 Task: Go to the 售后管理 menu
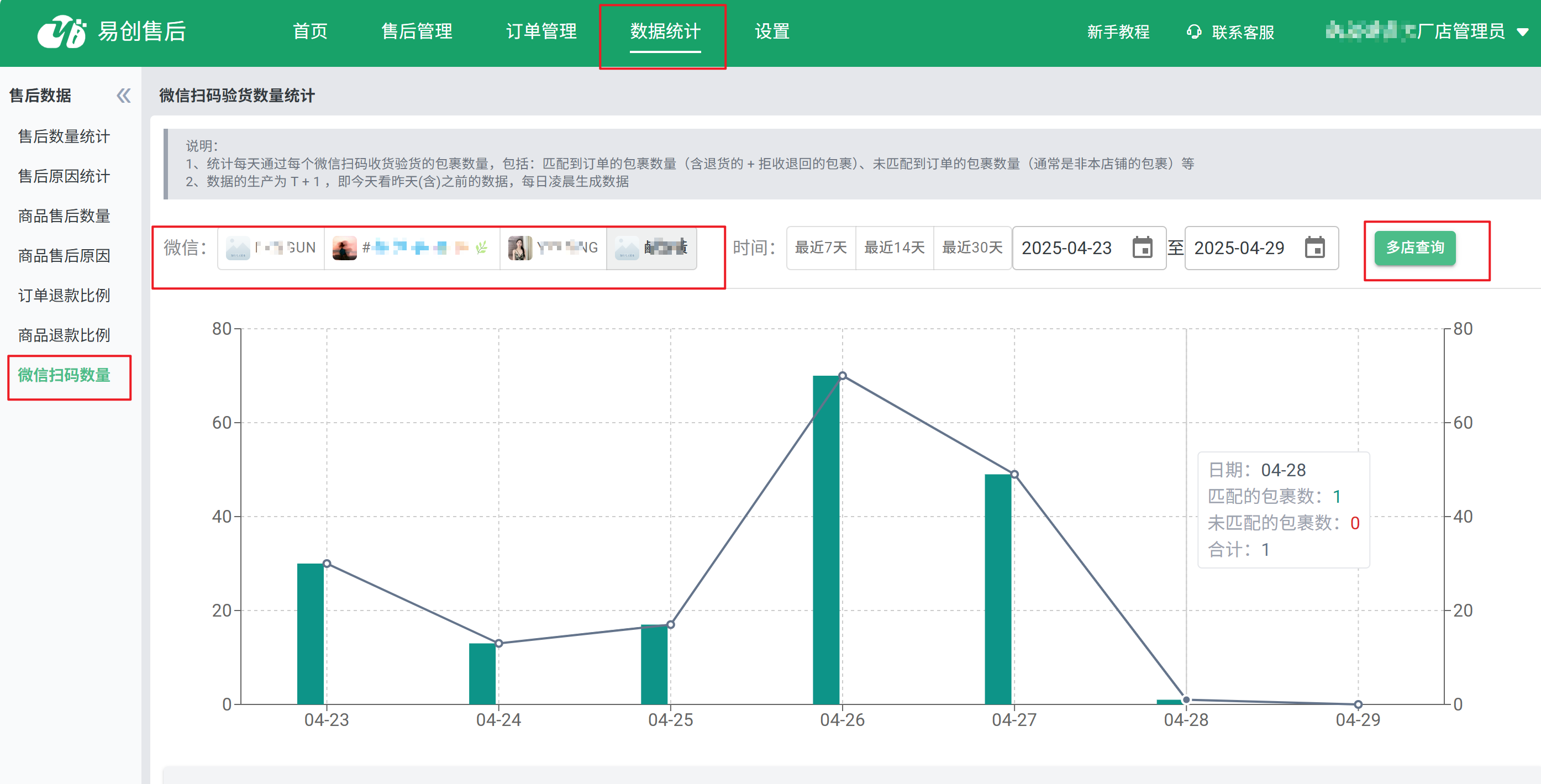coord(417,31)
